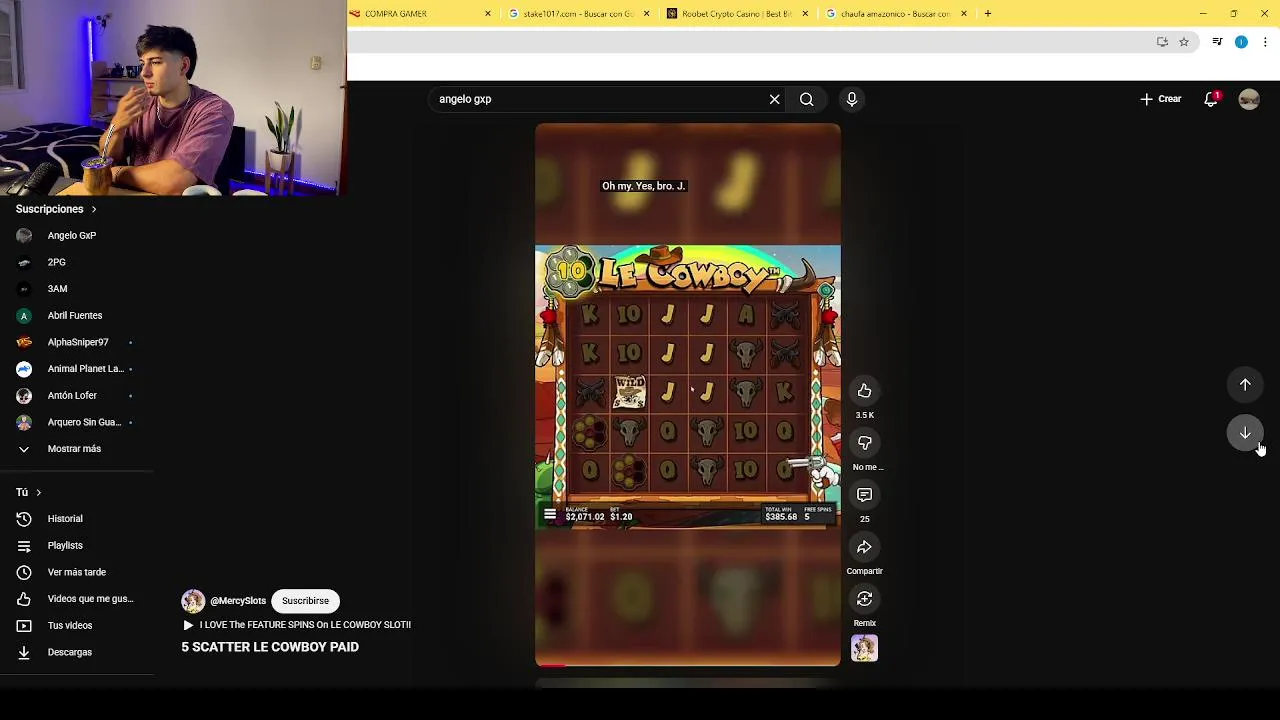Viewport: 1280px width, 720px height.
Task: Click the 3.5 K likes count
Action: click(865, 415)
